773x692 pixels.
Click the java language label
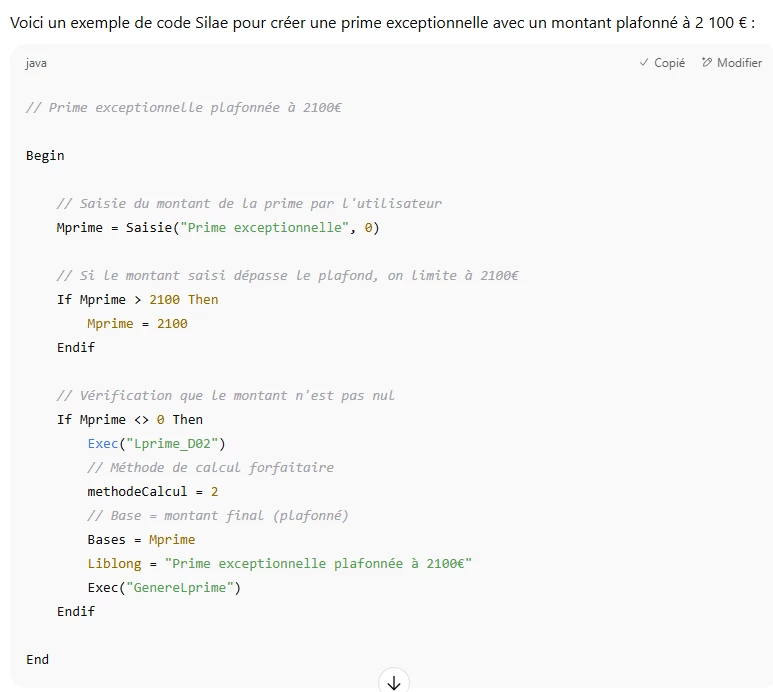[36, 63]
